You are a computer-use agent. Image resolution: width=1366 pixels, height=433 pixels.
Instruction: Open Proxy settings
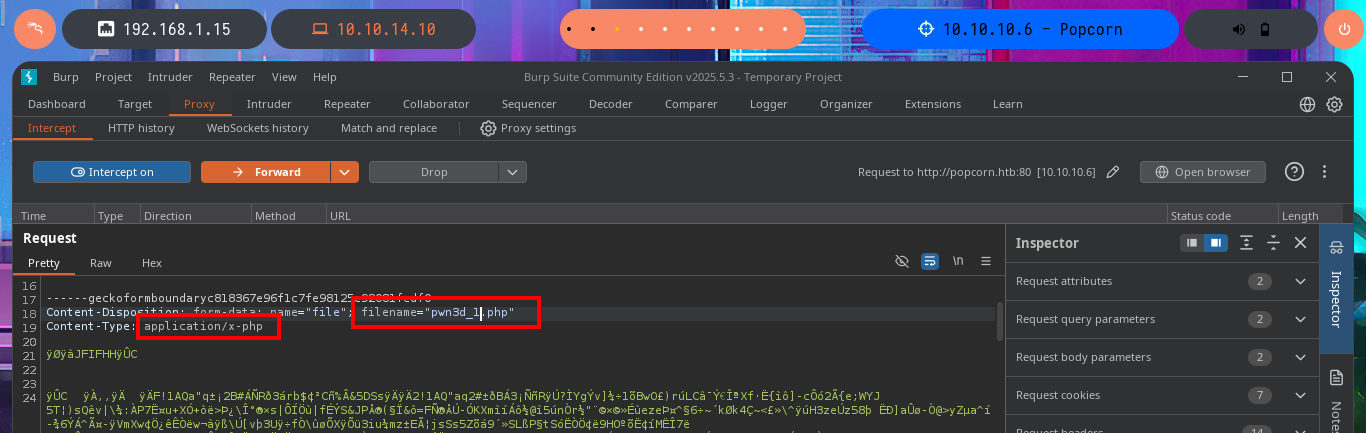point(528,128)
